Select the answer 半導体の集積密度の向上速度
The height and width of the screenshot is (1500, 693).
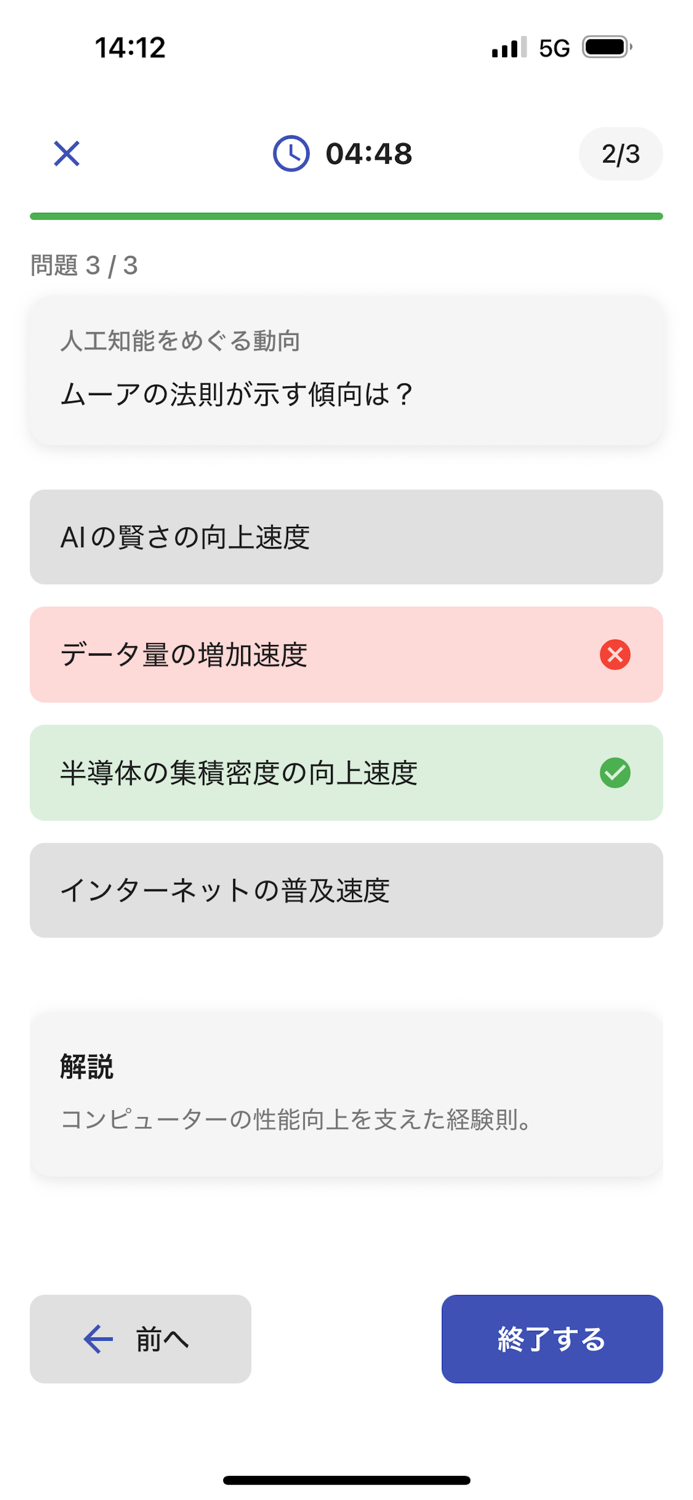click(x=346, y=773)
